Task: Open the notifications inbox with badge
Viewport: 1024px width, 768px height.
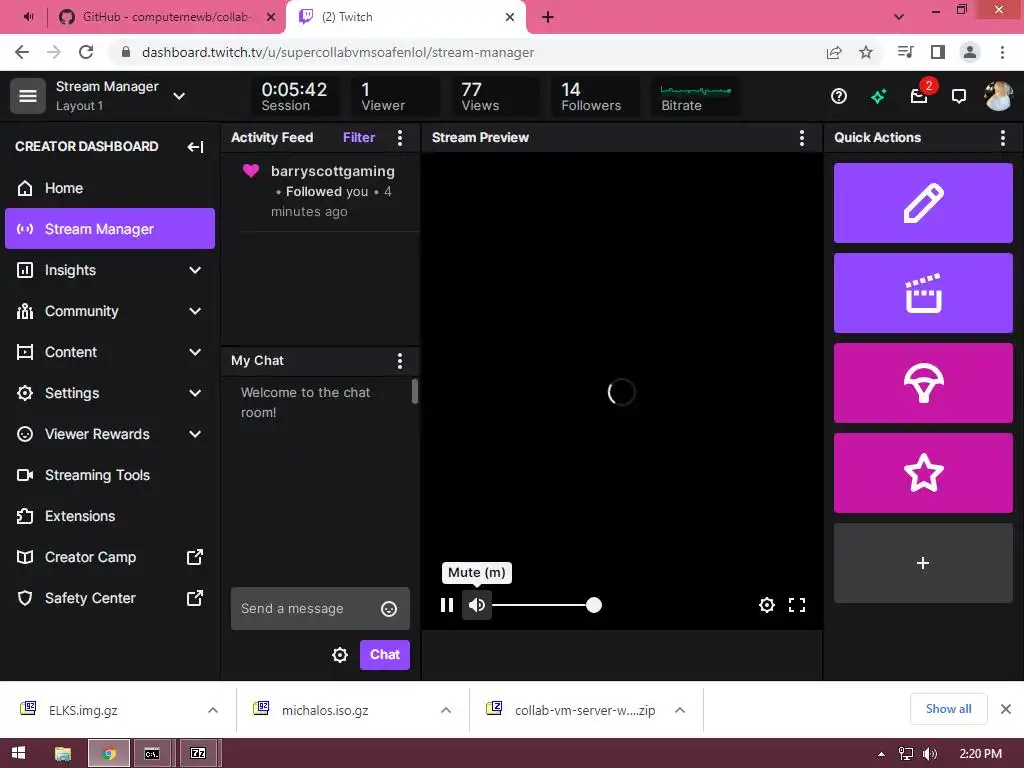Action: tap(920, 96)
